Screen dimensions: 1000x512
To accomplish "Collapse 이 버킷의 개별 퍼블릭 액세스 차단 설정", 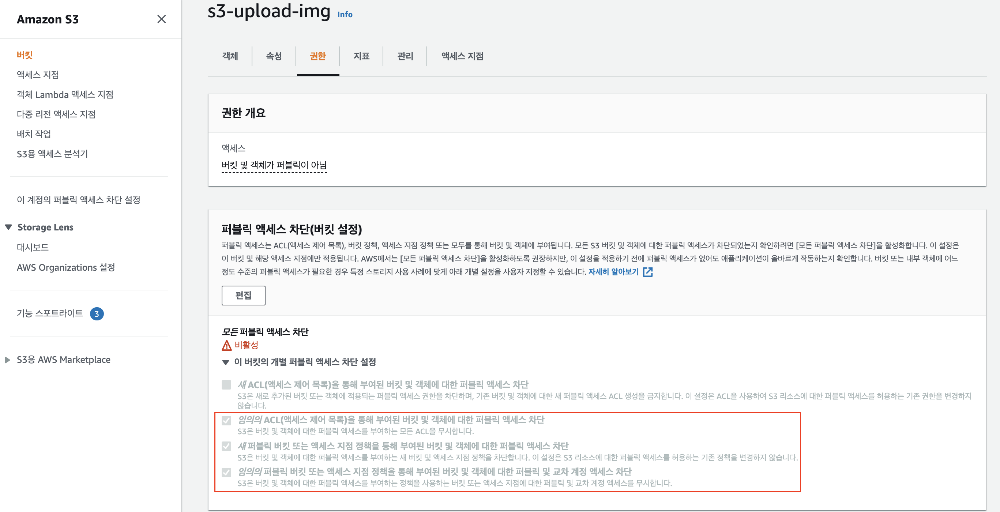I will 225,362.
